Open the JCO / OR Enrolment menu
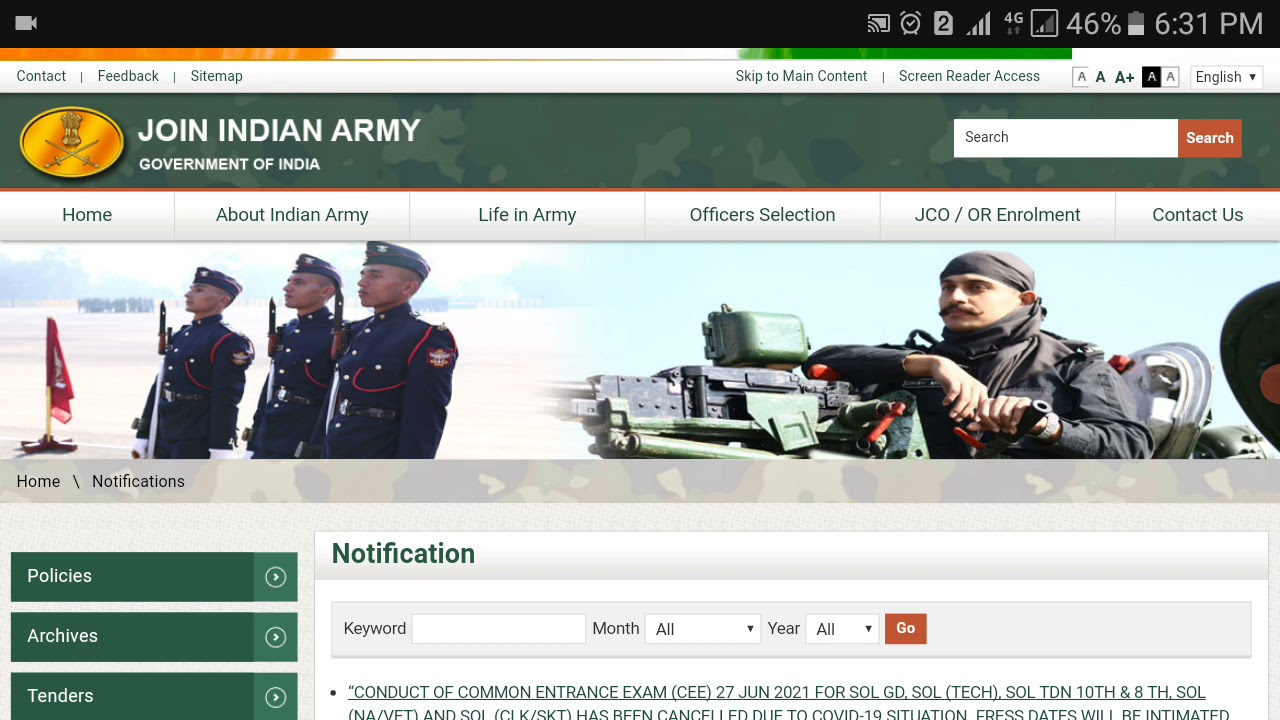 pyautogui.click(x=997, y=215)
